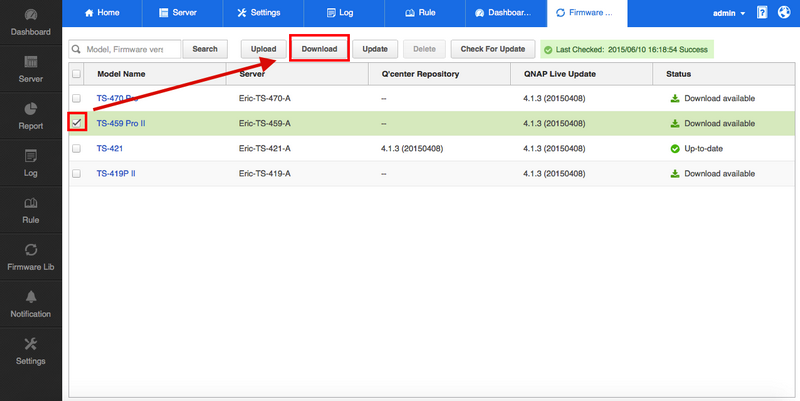Screen dimensions: 800x401
Task: Open Log section in the sidebar
Action: (x=31, y=163)
